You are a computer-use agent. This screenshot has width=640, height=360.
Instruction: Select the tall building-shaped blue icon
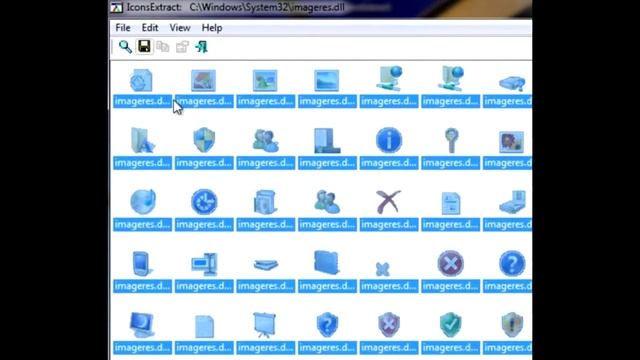point(327,141)
